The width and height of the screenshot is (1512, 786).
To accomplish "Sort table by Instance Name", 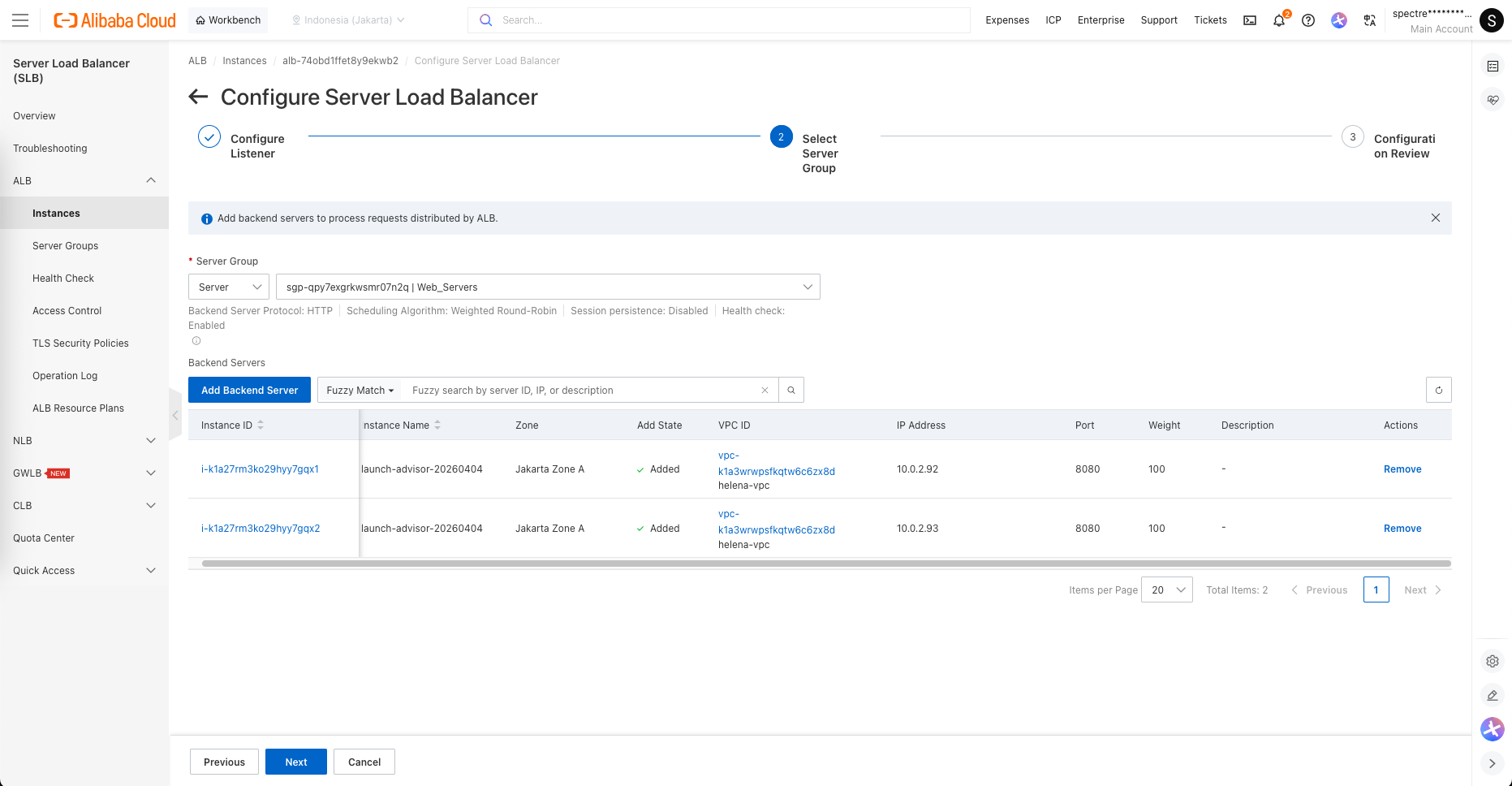I will 437,425.
